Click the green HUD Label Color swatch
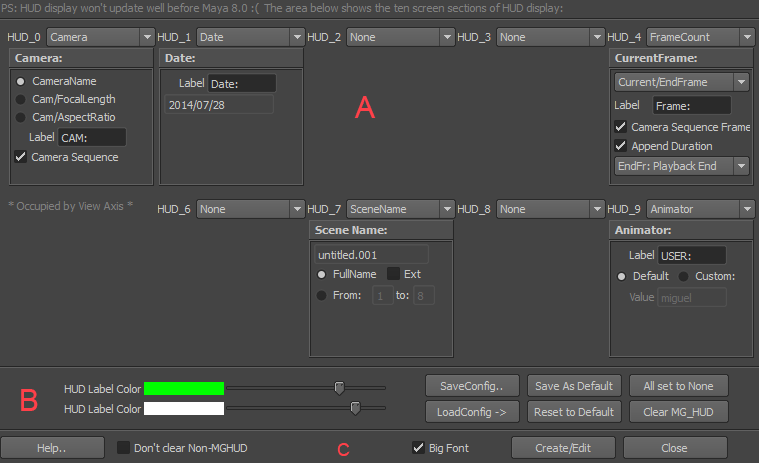Screen dimensions: 759x463 point(184,388)
